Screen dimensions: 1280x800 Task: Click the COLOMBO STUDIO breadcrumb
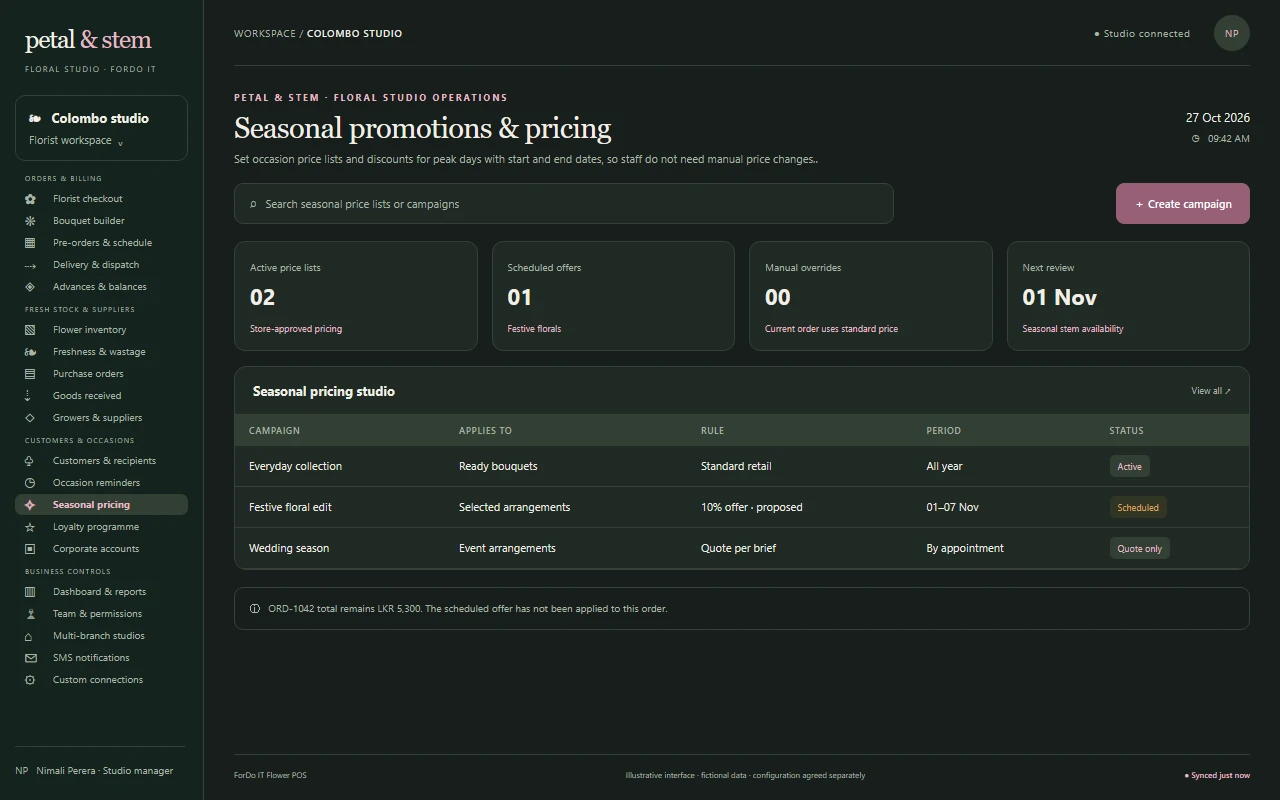click(x=355, y=33)
